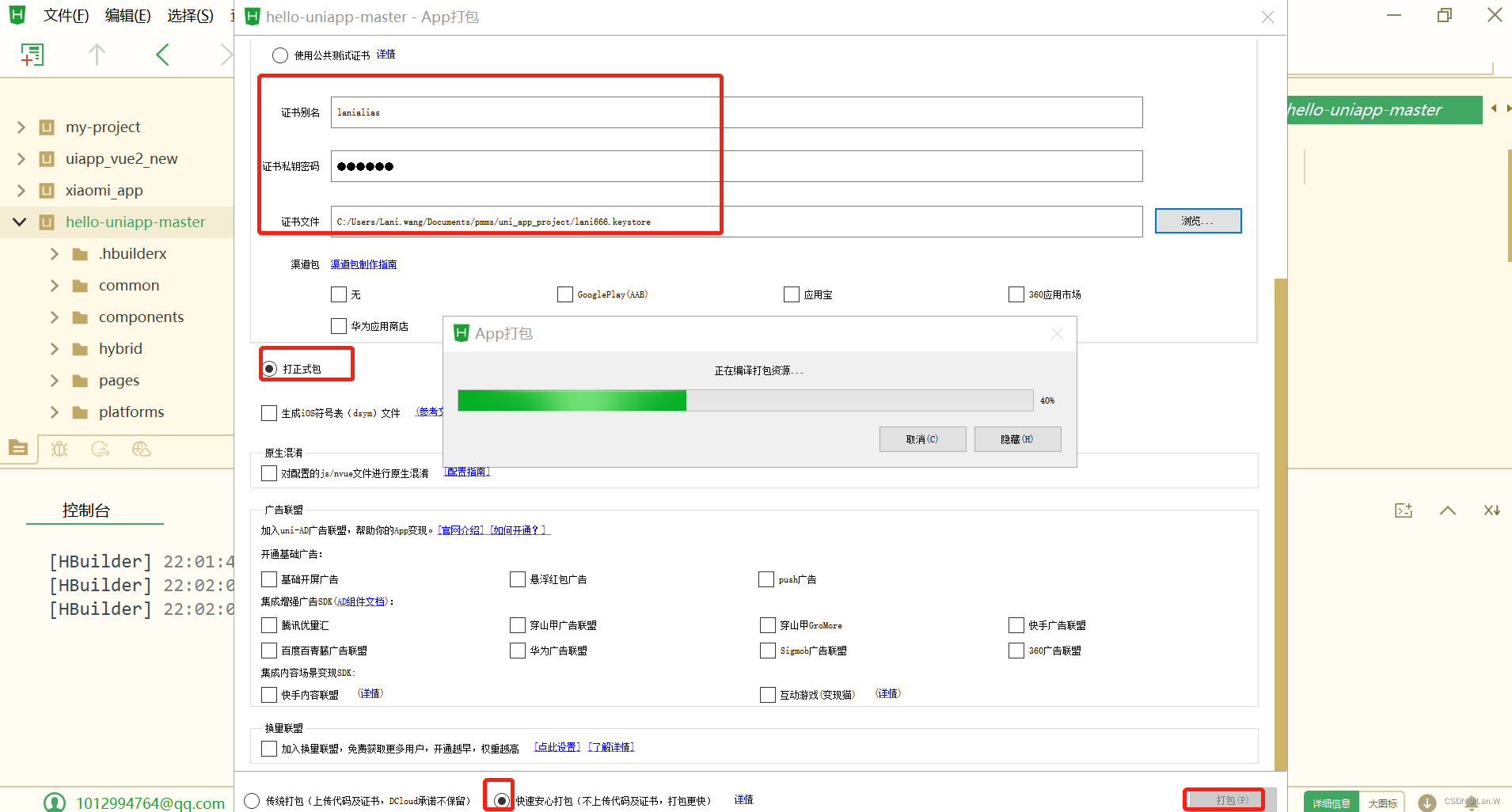1512x812 pixels.
Task: Expand the .hbuilderx folder
Action: click(55, 254)
